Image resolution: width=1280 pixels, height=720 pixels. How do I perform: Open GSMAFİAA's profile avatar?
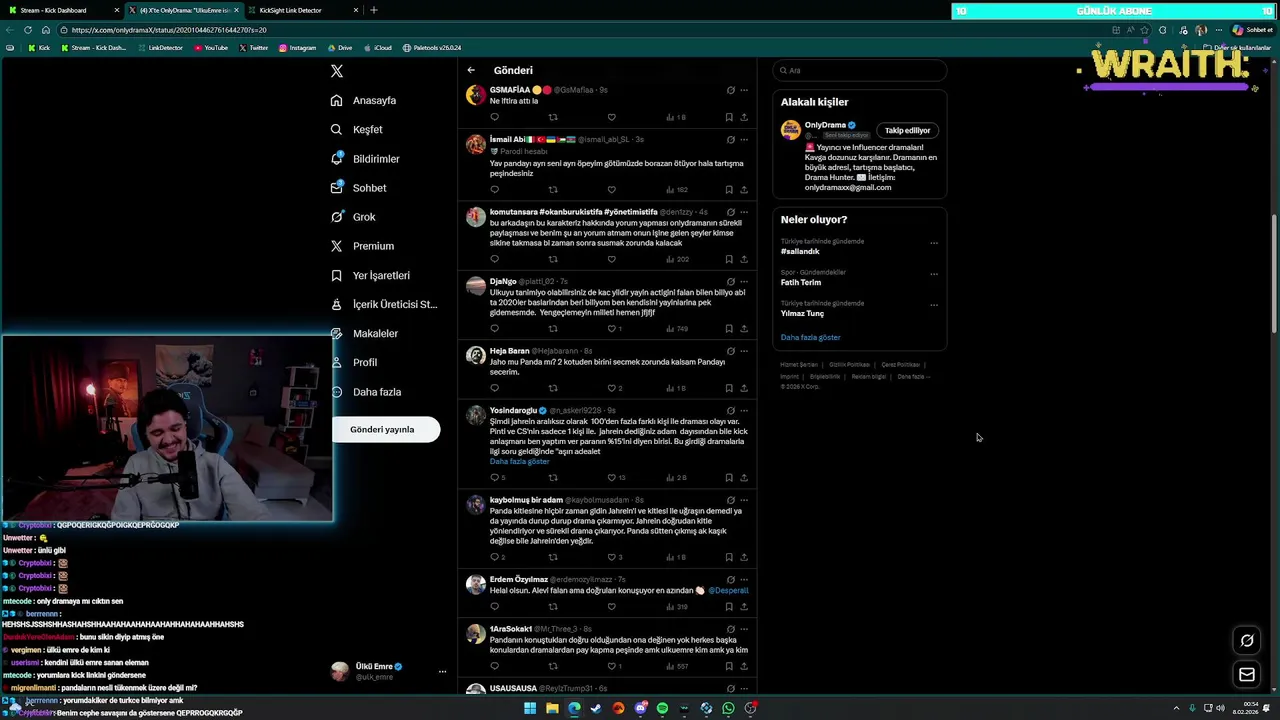(476, 95)
